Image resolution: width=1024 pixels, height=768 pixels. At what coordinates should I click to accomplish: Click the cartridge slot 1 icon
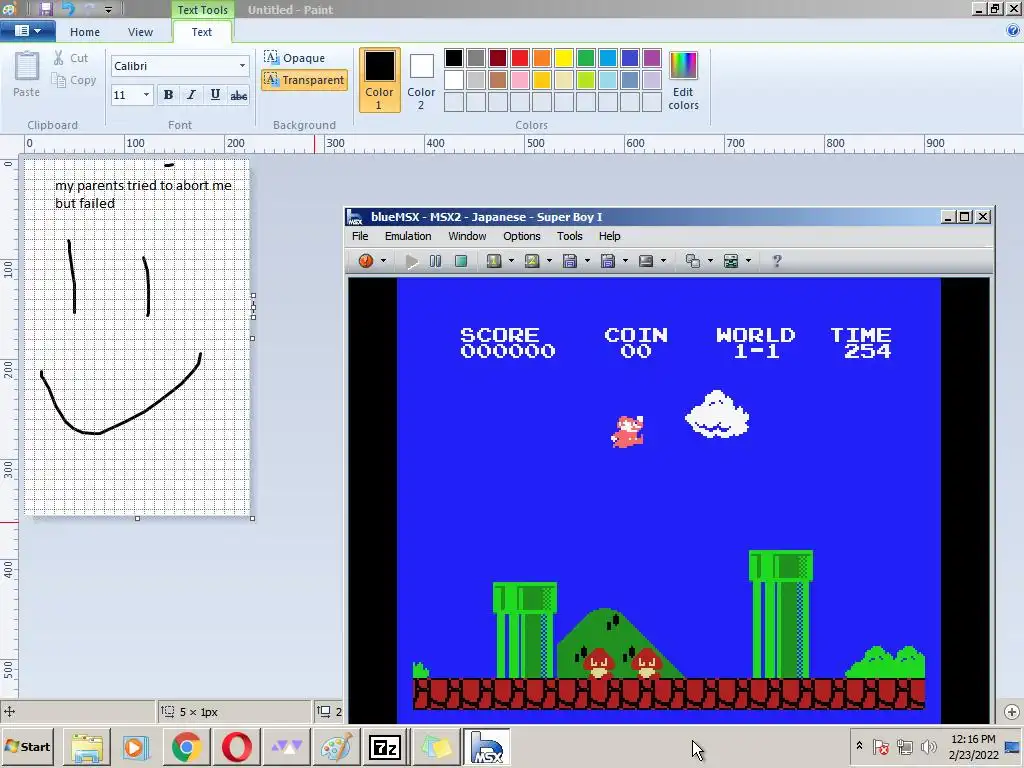tap(494, 261)
